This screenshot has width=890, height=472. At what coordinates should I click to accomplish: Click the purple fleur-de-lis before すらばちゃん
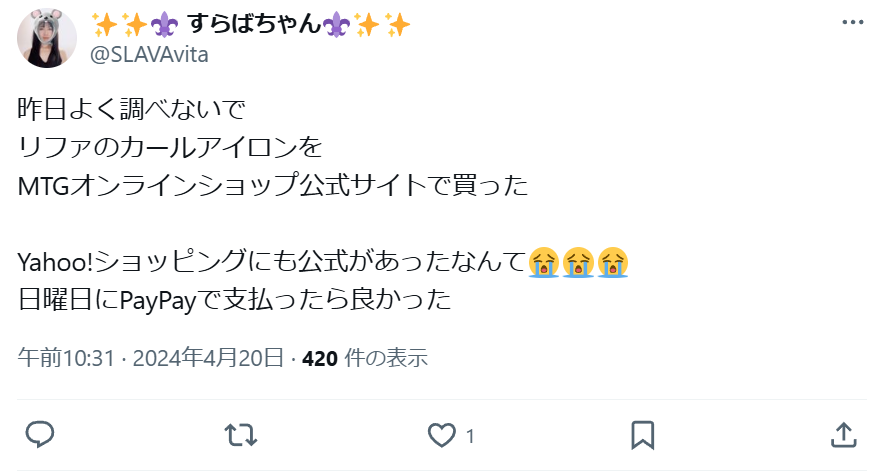165,25
